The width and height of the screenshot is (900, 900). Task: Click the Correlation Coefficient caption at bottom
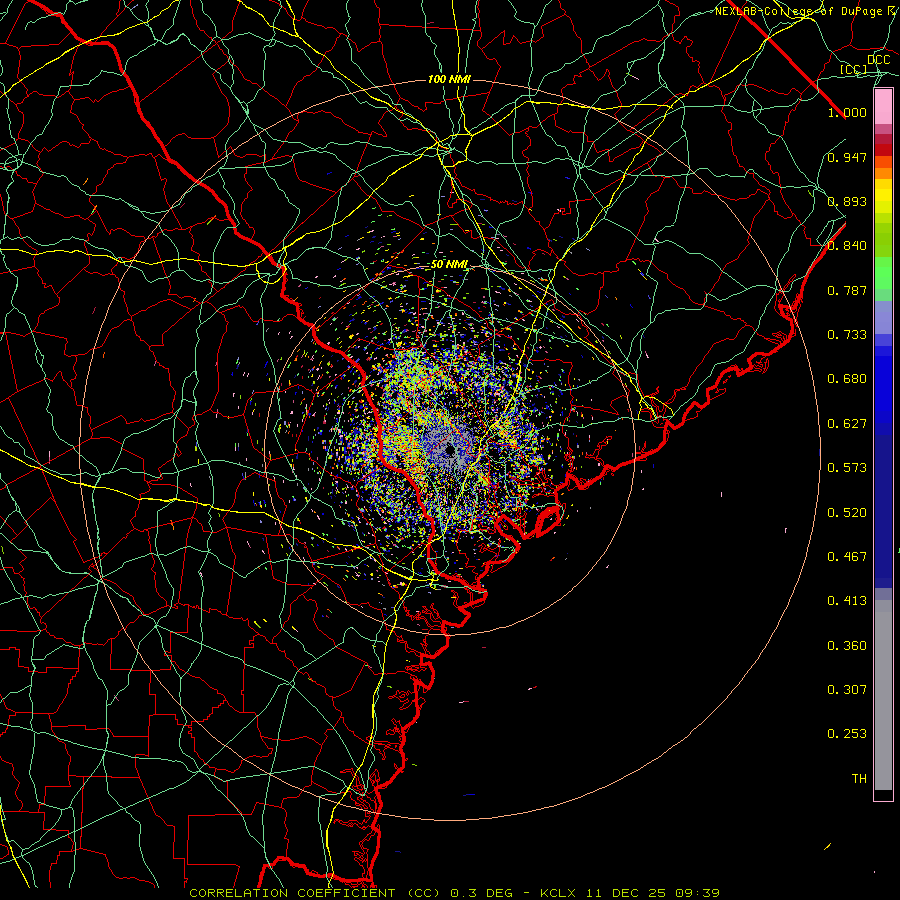point(454,893)
